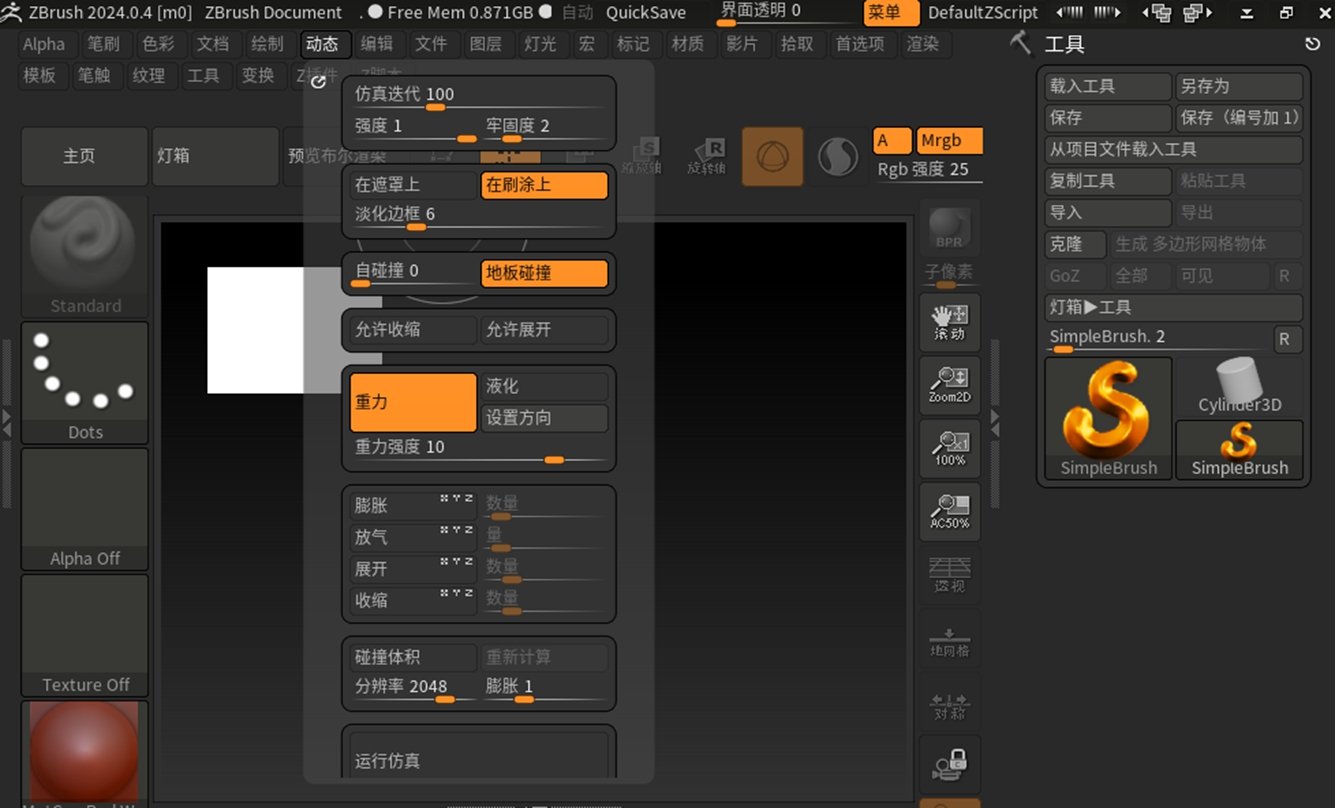Select the small SimpleBrush tool thumbnail
The width and height of the screenshot is (1335, 808).
pyautogui.click(x=1240, y=450)
